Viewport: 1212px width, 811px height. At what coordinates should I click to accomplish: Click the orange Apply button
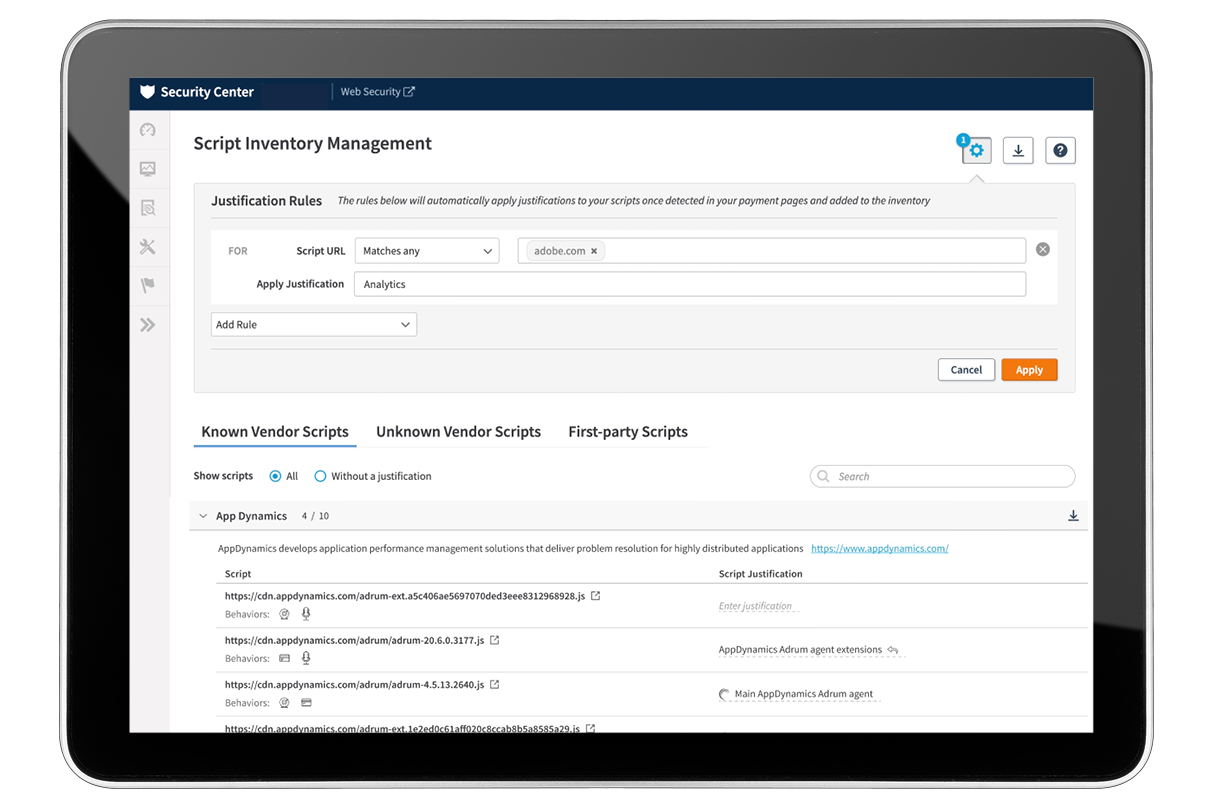(1029, 370)
